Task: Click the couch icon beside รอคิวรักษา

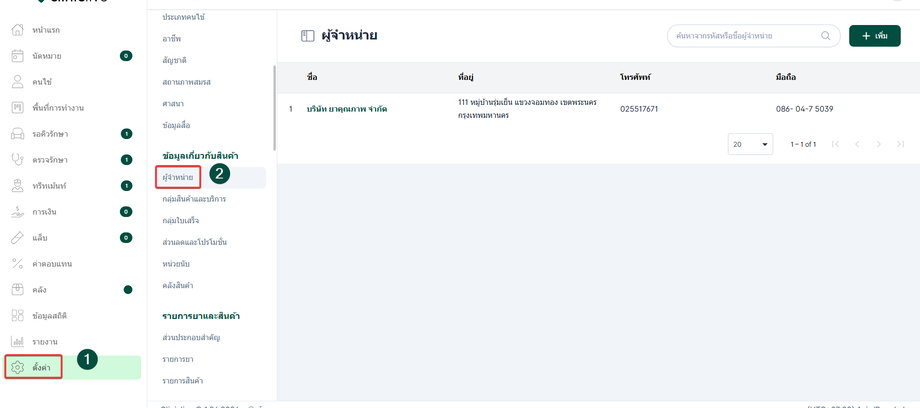Action: pos(18,134)
